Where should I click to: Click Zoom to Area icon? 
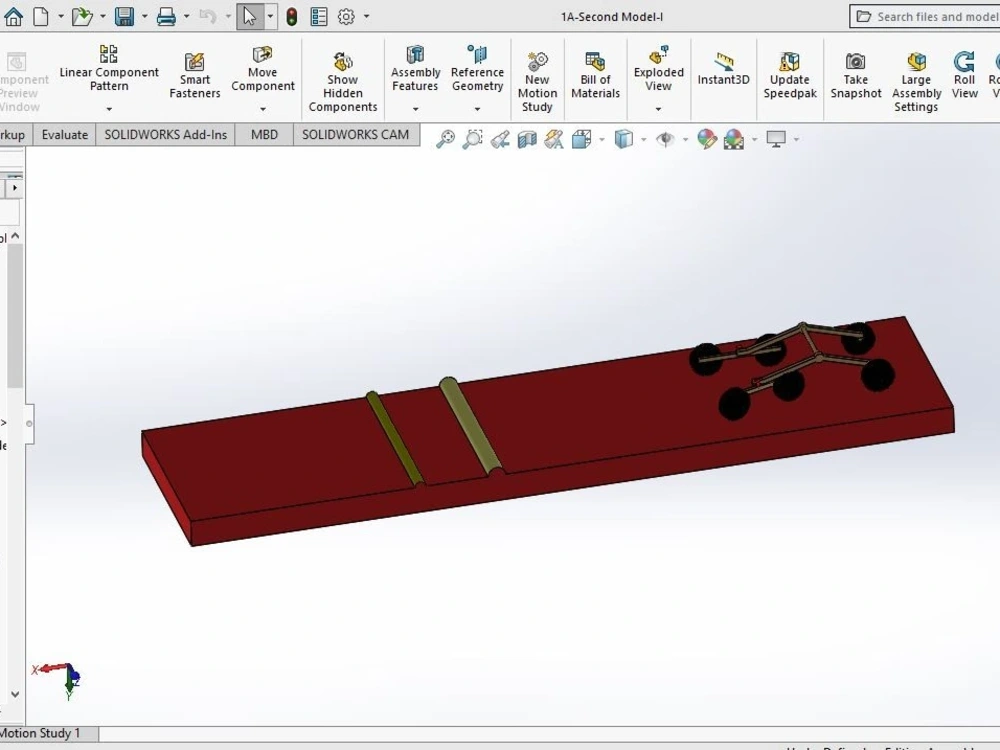coord(473,139)
